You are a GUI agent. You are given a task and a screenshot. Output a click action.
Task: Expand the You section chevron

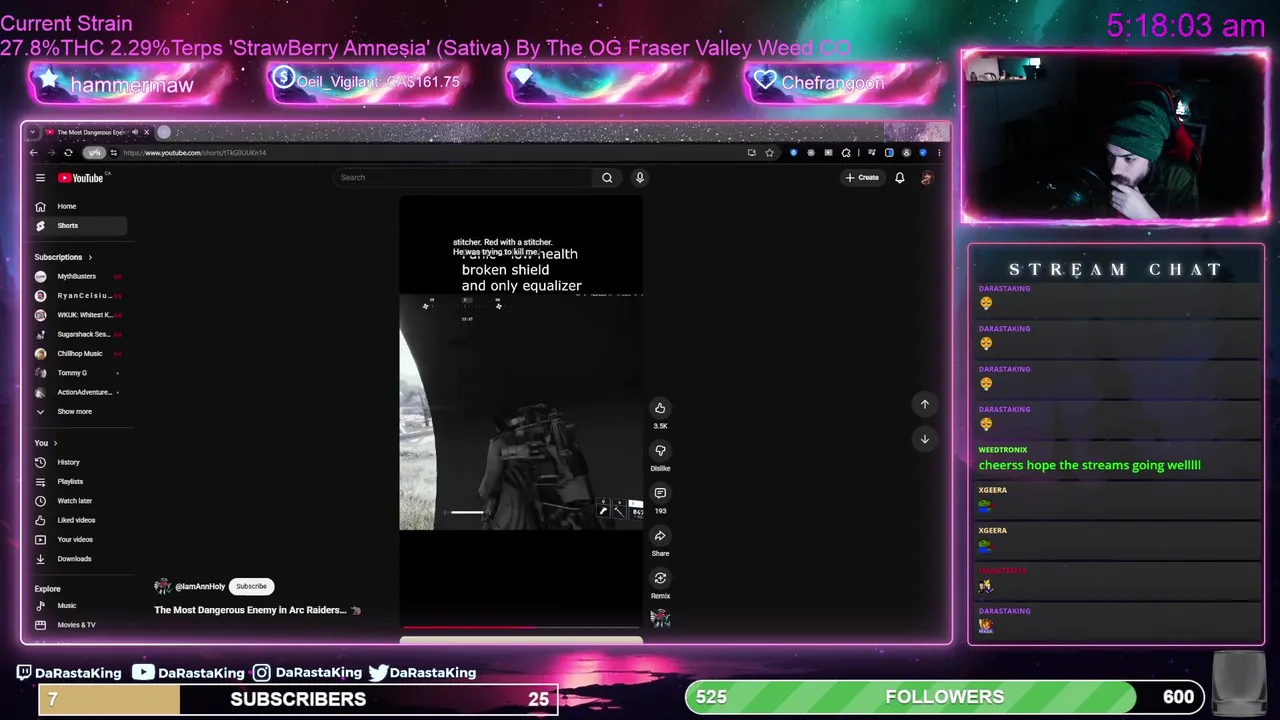tap(55, 443)
